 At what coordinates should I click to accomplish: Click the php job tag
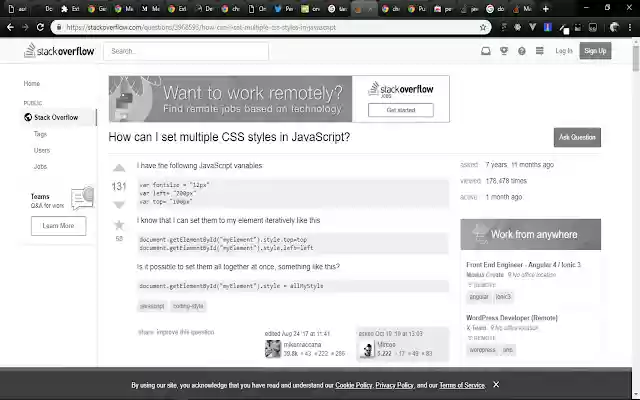[x=507, y=350]
